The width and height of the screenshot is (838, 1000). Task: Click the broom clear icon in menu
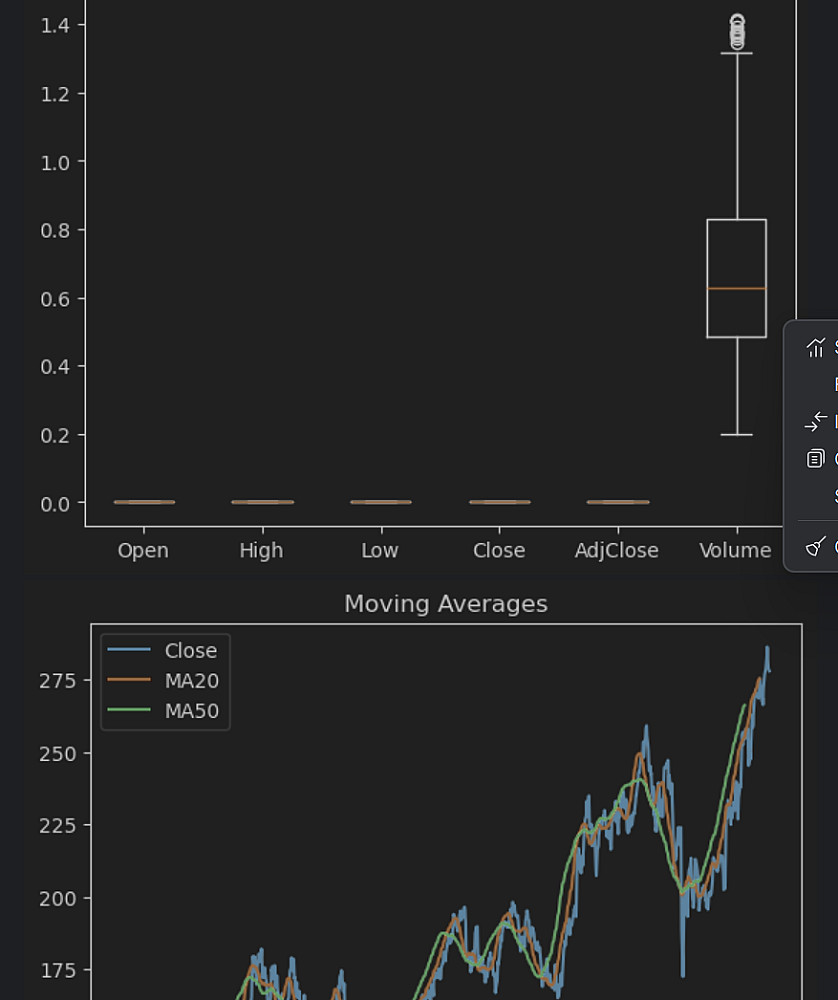816,546
